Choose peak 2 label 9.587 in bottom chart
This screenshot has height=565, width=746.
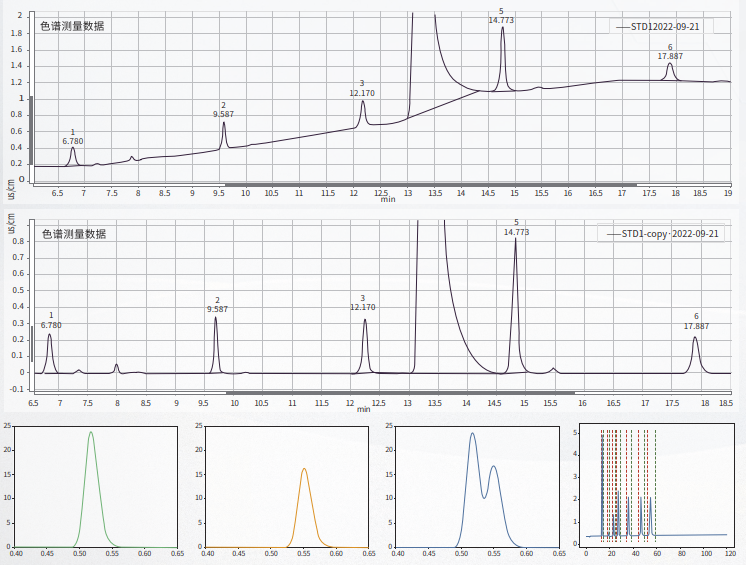(217, 309)
